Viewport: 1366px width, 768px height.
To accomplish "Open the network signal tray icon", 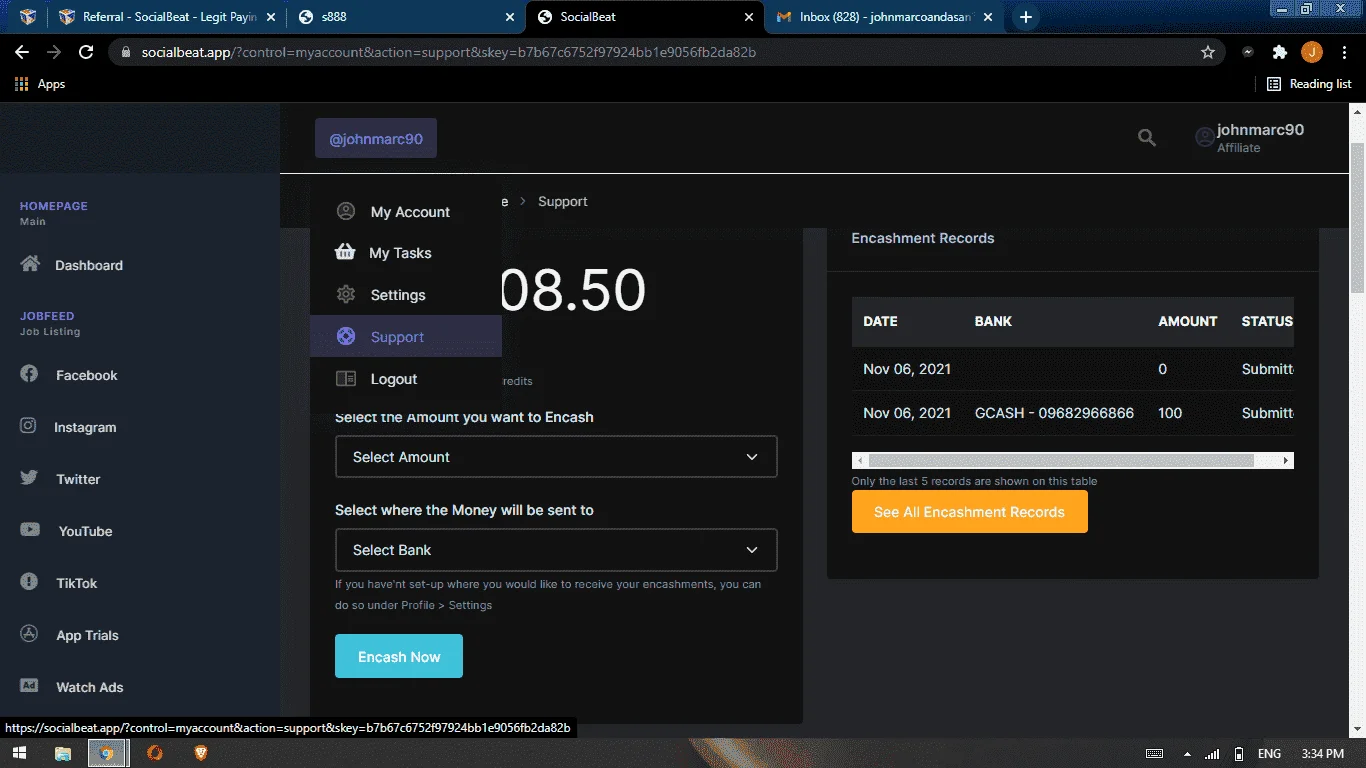I will pyautogui.click(x=1212, y=754).
